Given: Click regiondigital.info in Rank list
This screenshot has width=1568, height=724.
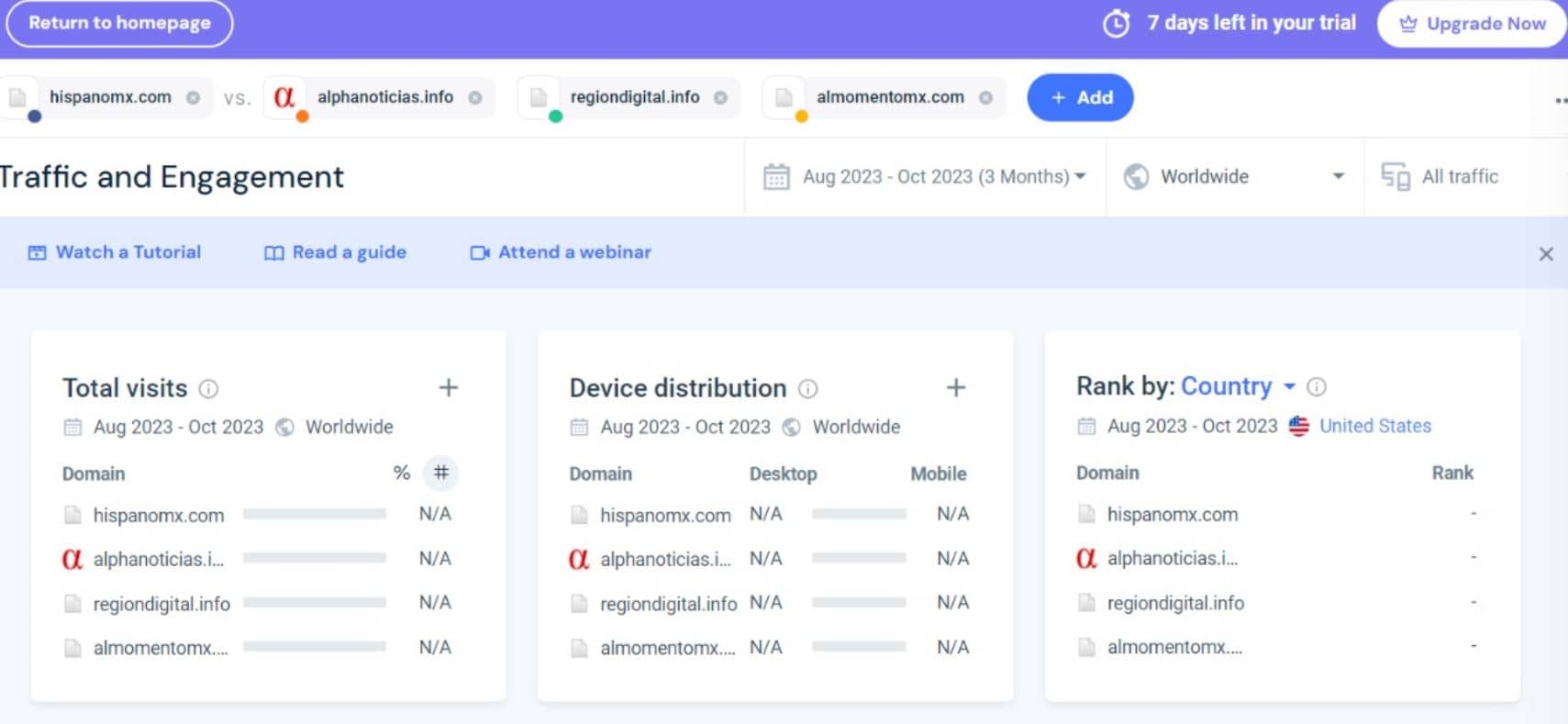Looking at the screenshot, I should (x=1175, y=604).
